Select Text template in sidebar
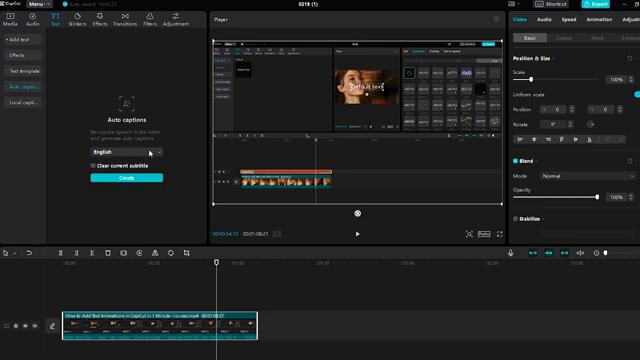 (24, 71)
